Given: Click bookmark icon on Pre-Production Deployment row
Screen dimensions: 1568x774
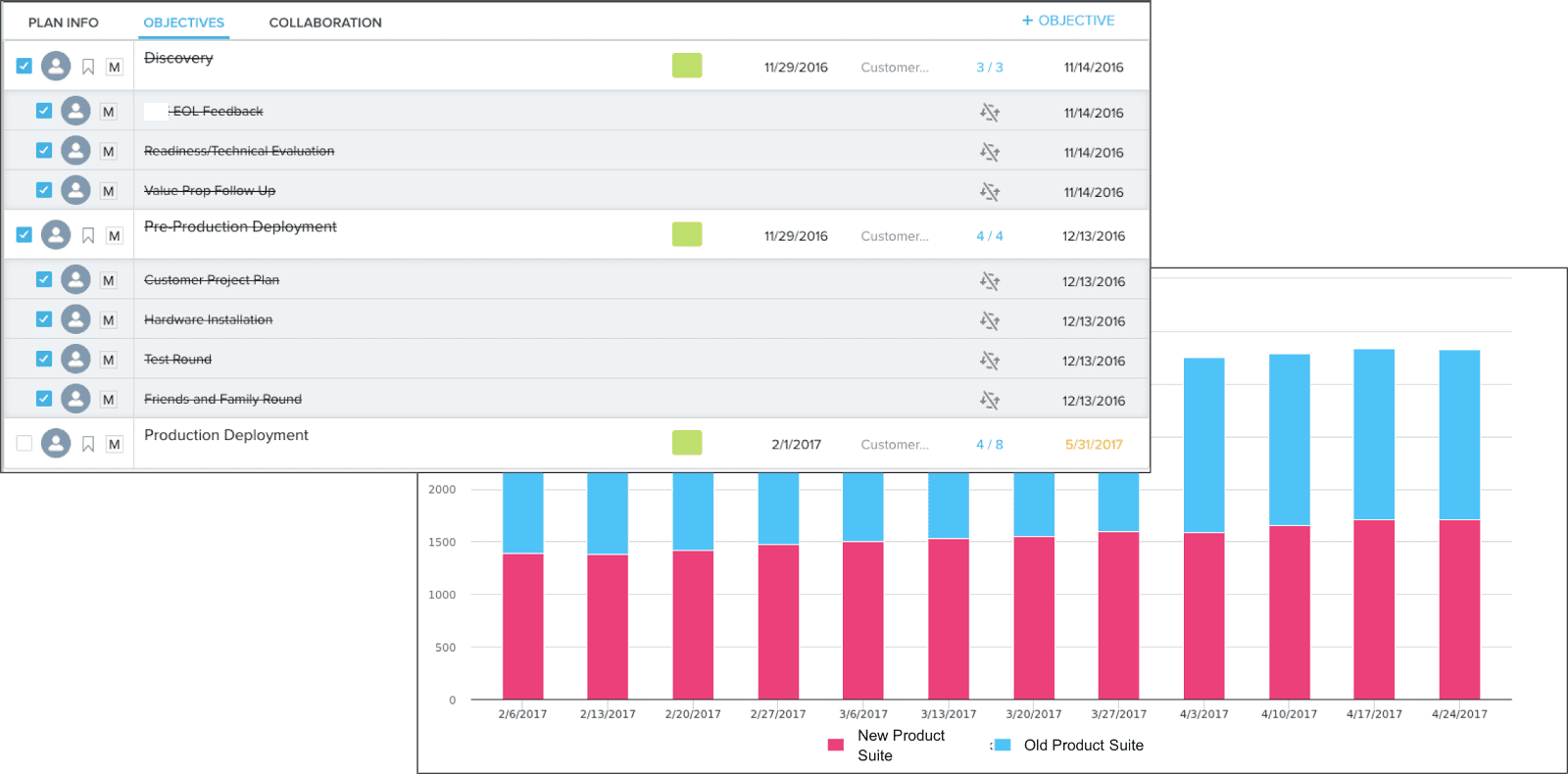Looking at the screenshot, I should point(88,236).
